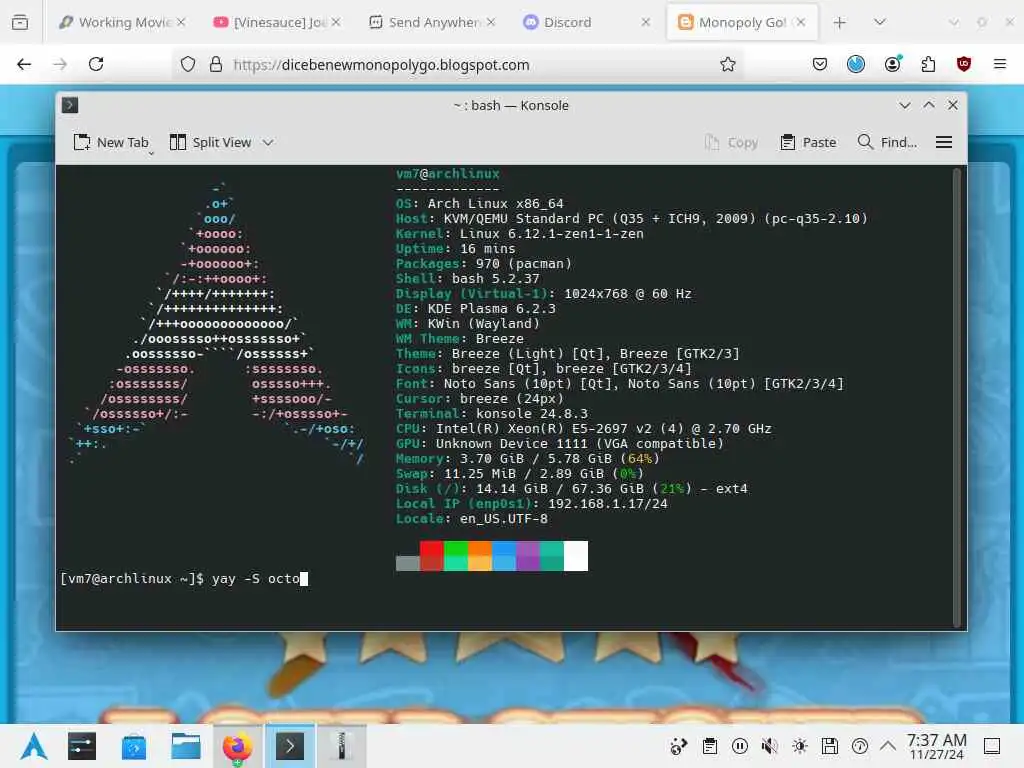Viewport: 1024px width, 768px height.
Task: Go back in Firefox
Action: pos(24,64)
